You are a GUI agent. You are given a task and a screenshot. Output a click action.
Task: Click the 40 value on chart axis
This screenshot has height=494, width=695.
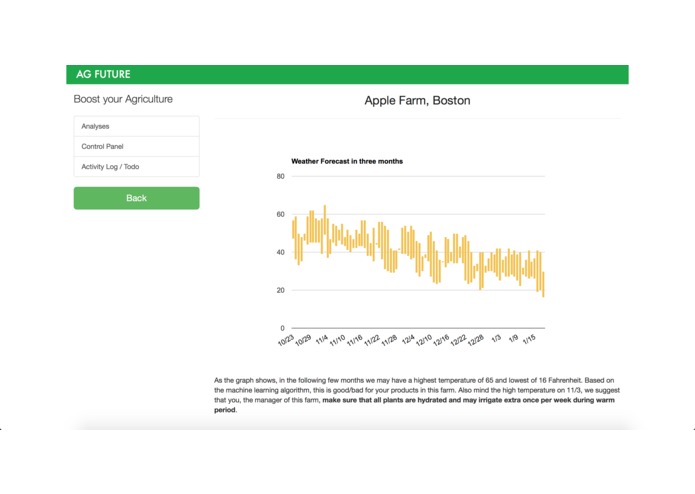click(x=281, y=253)
